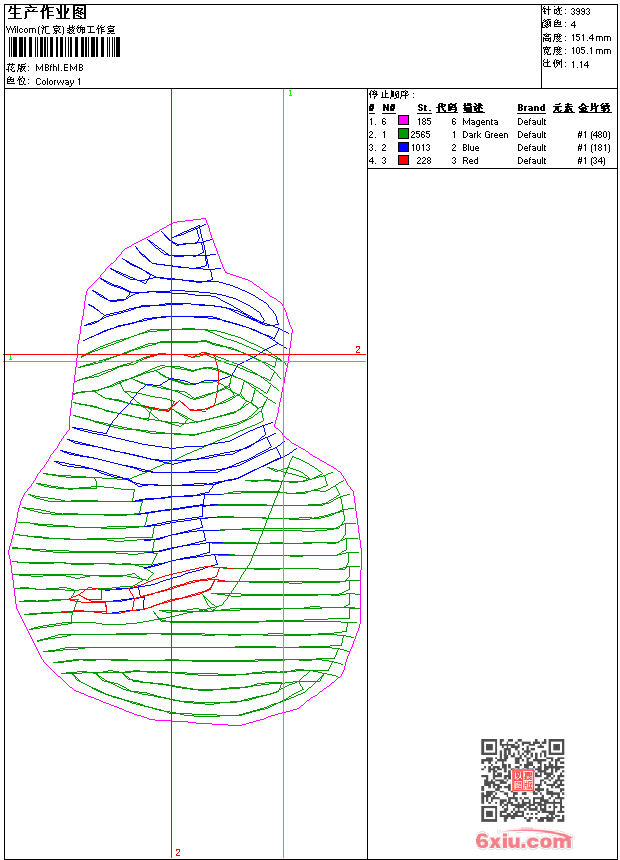This screenshot has width=620, height=860.
Task: Click the red seal inside QR code
Action: 522,781
